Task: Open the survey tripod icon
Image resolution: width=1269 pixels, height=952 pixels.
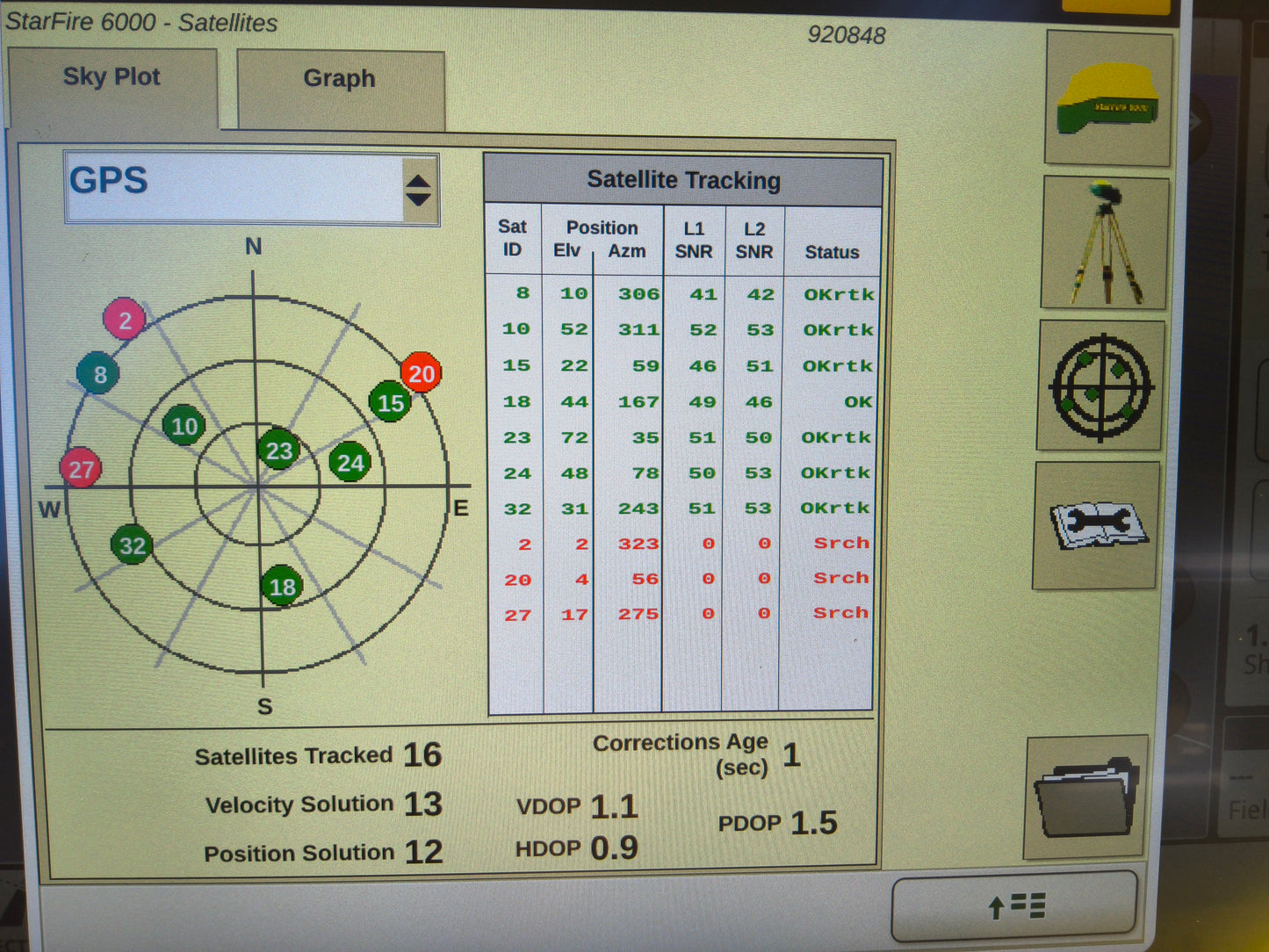Action: (1105, 243)
